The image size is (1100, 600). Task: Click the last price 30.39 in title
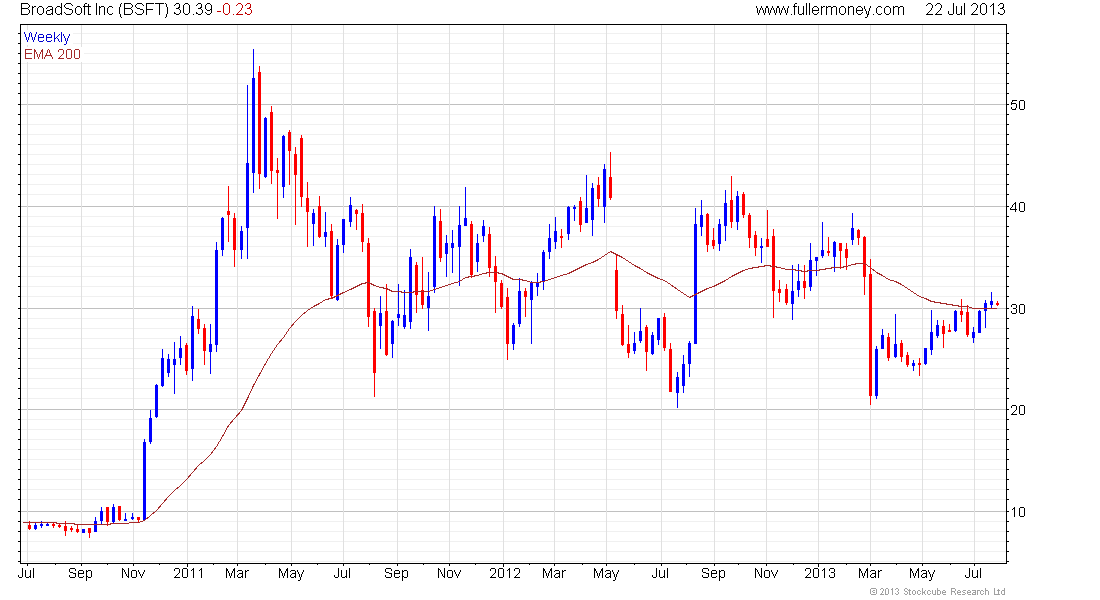[193, 10]
